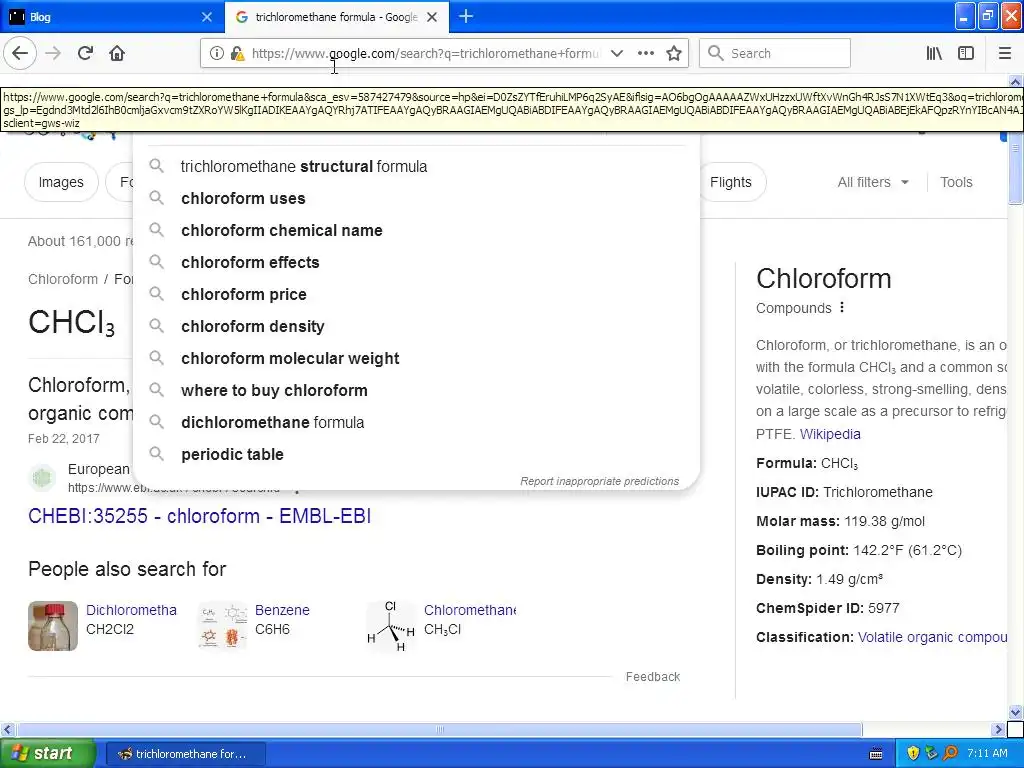This screenshot has height=768, width=1024.
Task: Open the Benzene related search
Action: coord(282,610)
